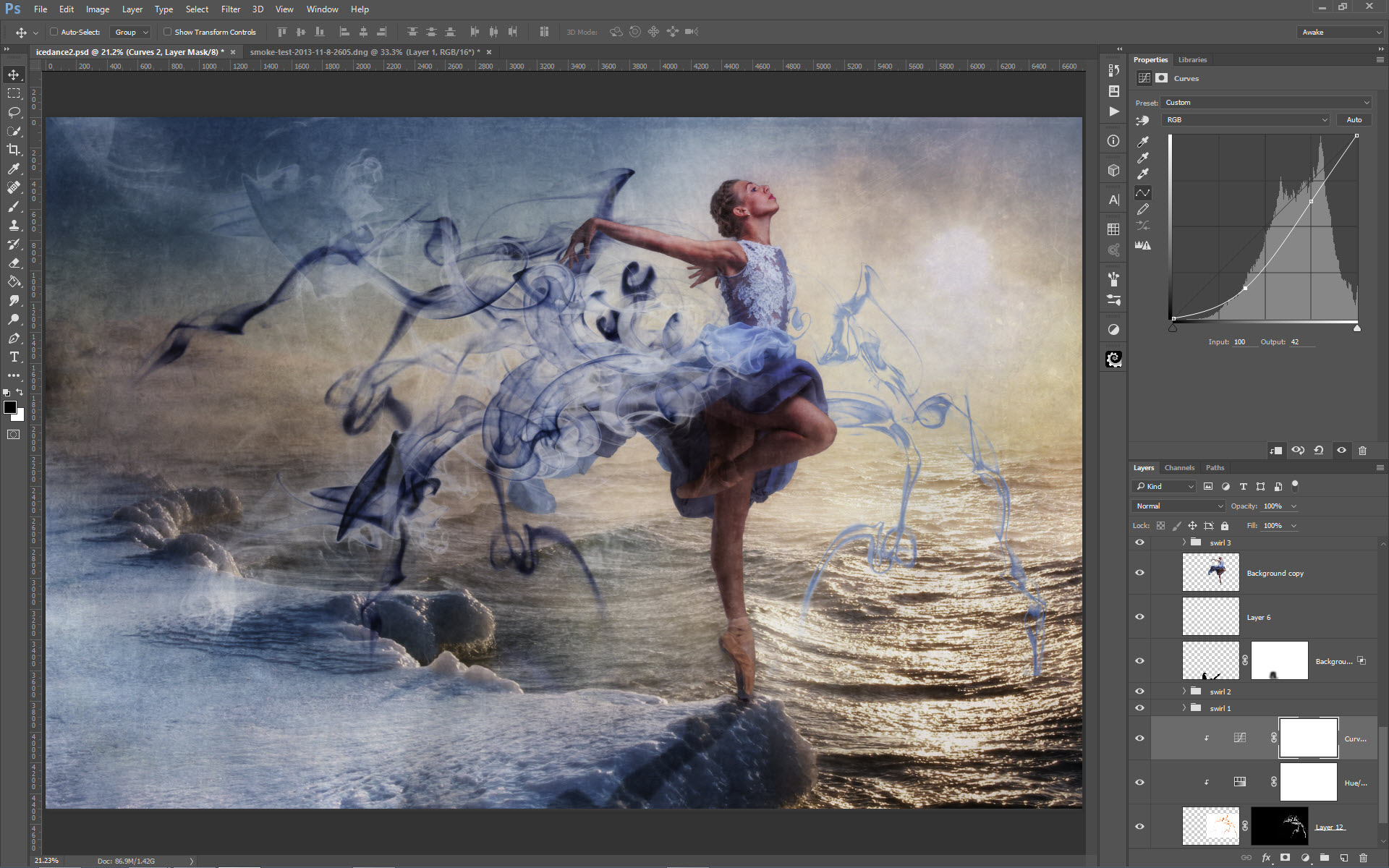1389x868 pixels.
Task: Switch to the Channels tab
Action: [1179, 468]
